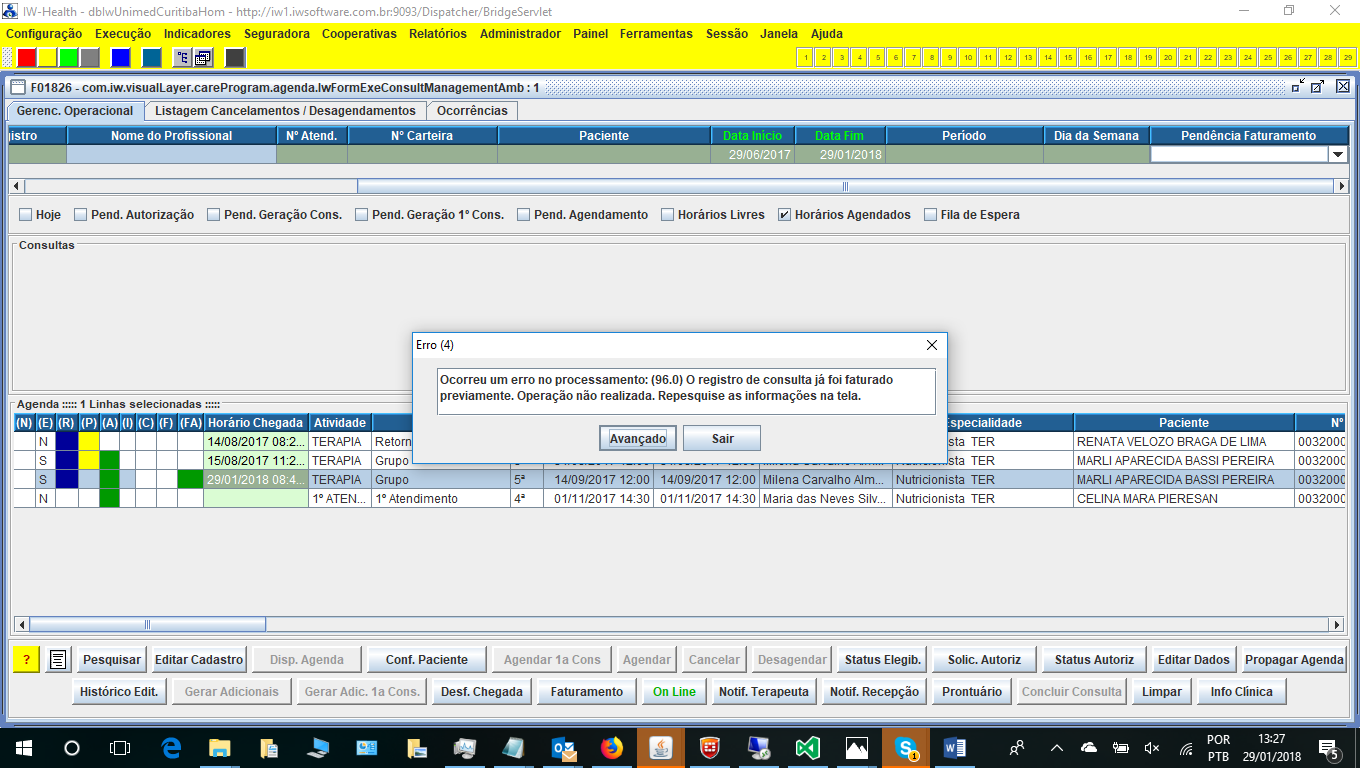The image size is (1360, 768).
Task: Click the cascade windows toolbar icon
Action: [202, 58]
